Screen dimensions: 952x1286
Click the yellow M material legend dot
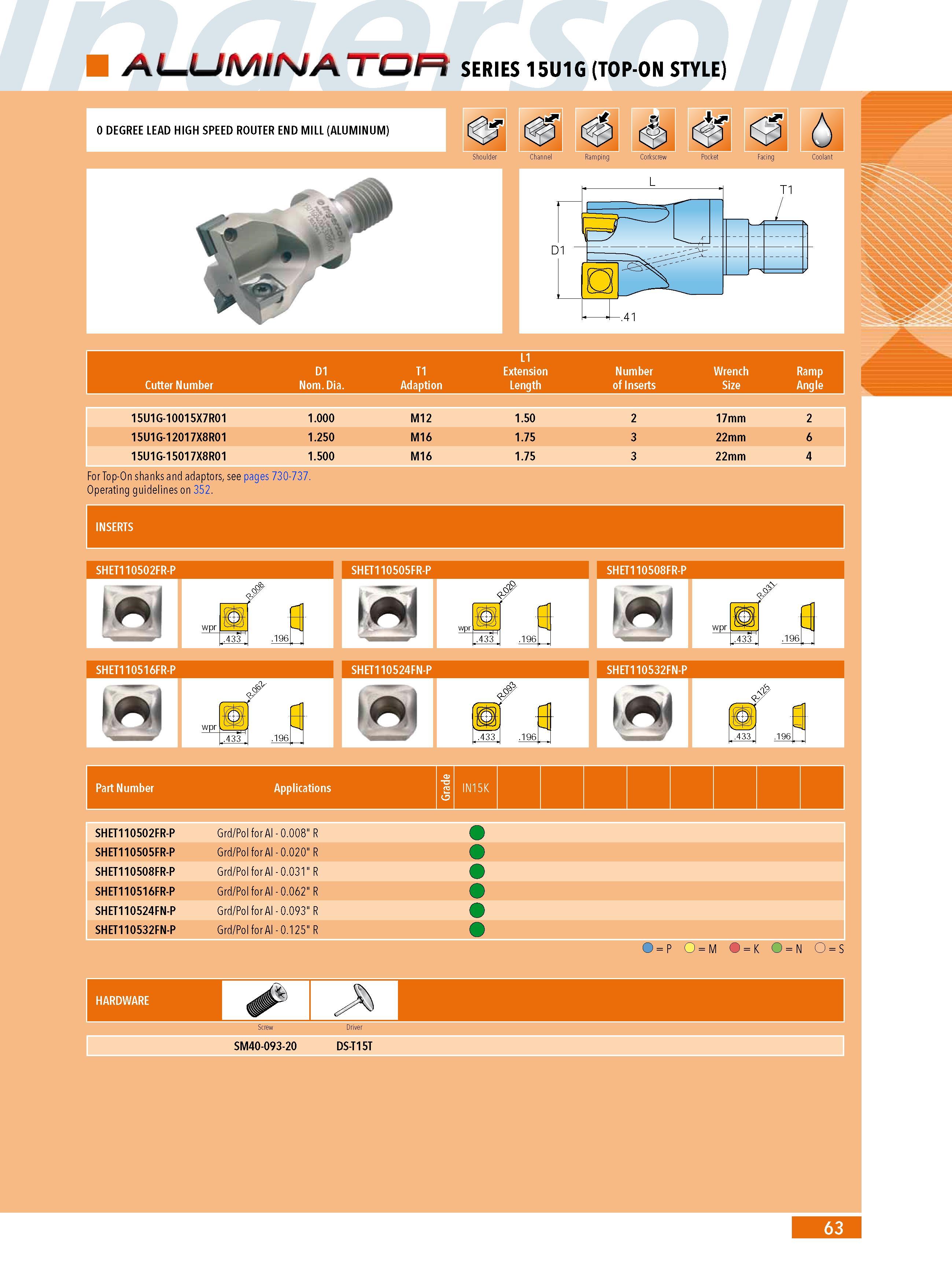point(690,948)
